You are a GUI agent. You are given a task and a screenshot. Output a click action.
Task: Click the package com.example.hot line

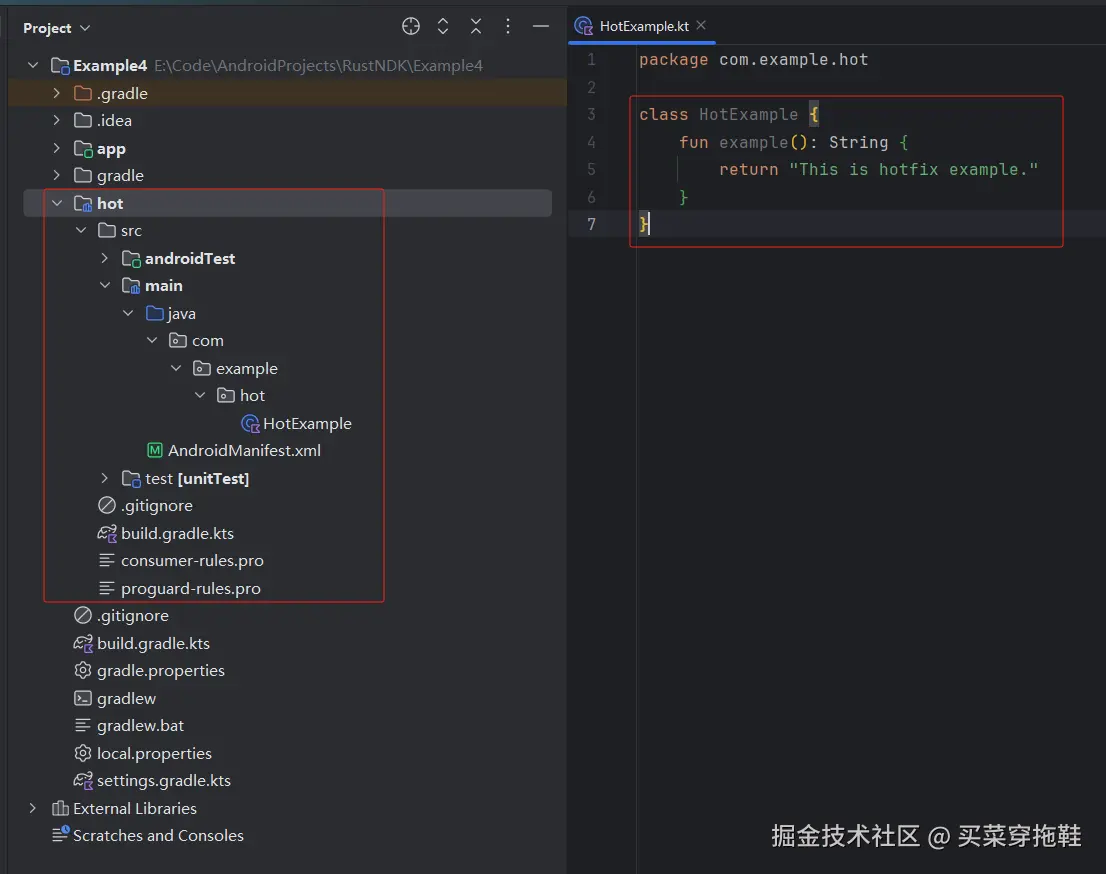753,60
